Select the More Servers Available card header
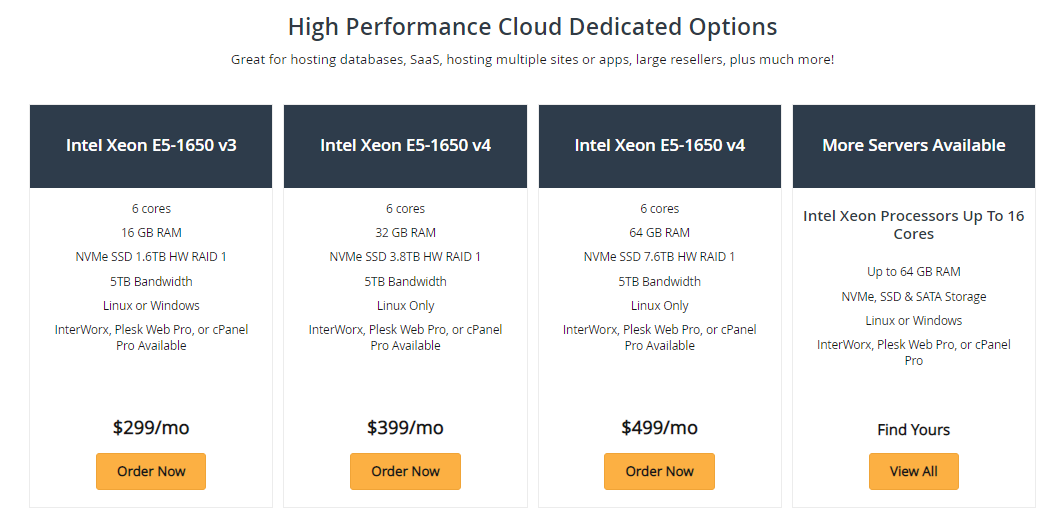The image size is (1053, 516). 914,146
